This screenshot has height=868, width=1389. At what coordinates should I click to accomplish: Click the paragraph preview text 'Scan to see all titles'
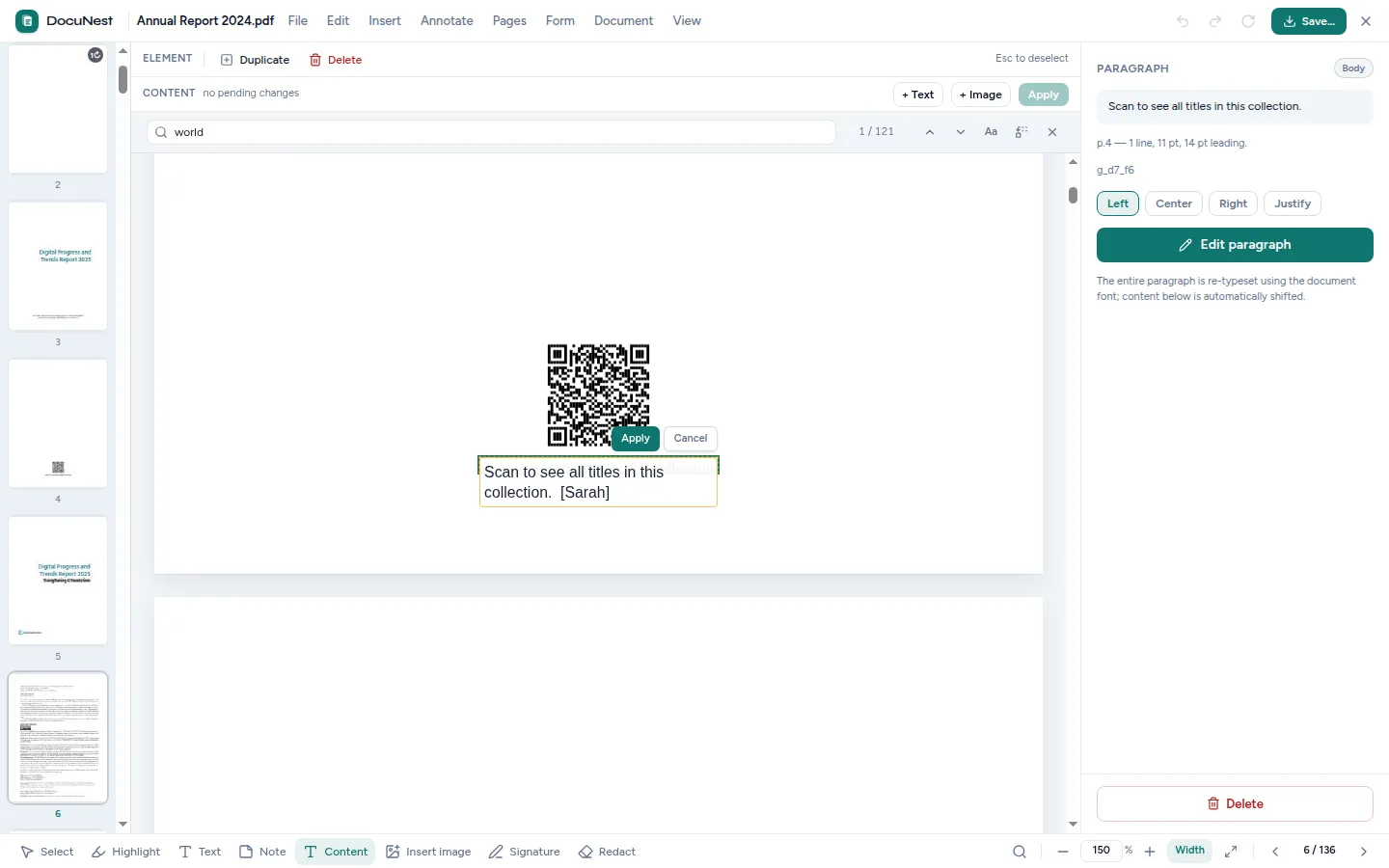pos(1204,106)
